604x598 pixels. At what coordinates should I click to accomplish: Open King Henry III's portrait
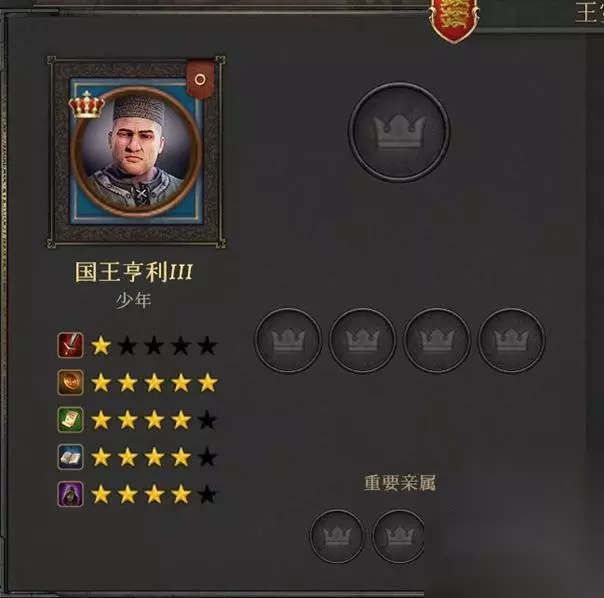click(x=137, y=152)
